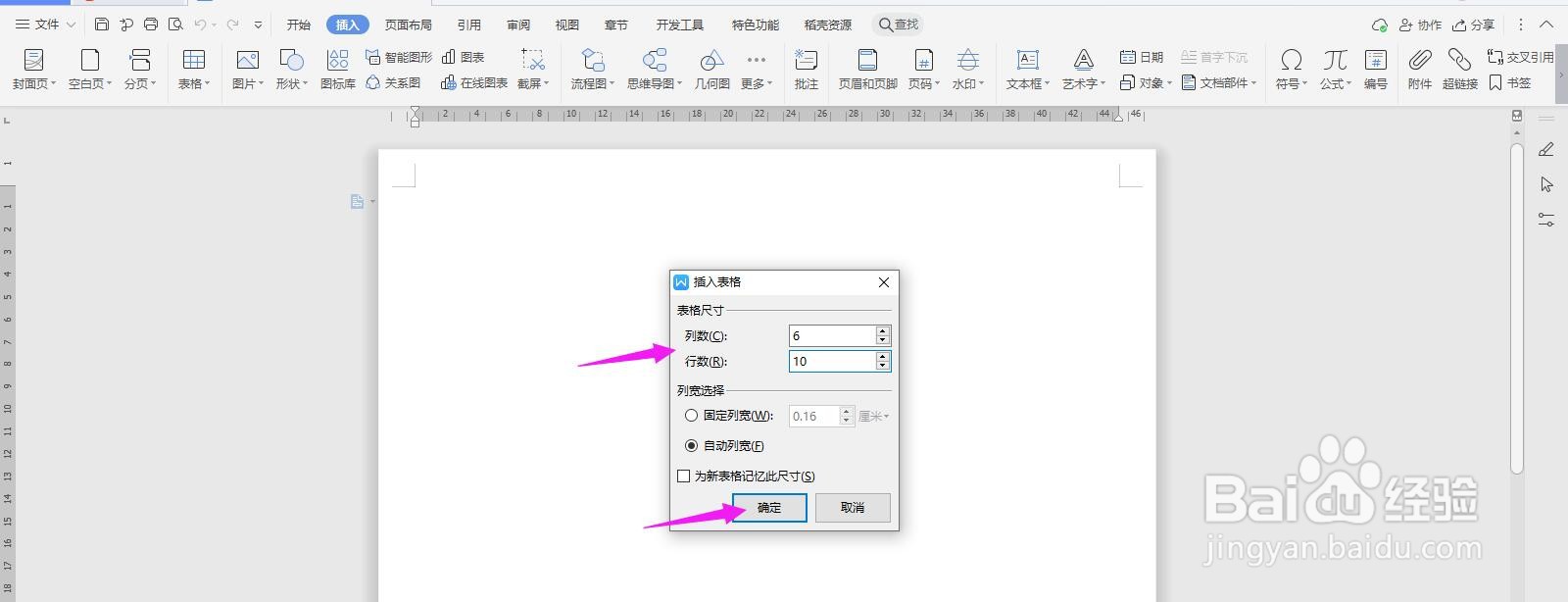Switch to the 审阅 review tab

pyautogui.click(x=518, y=25)
